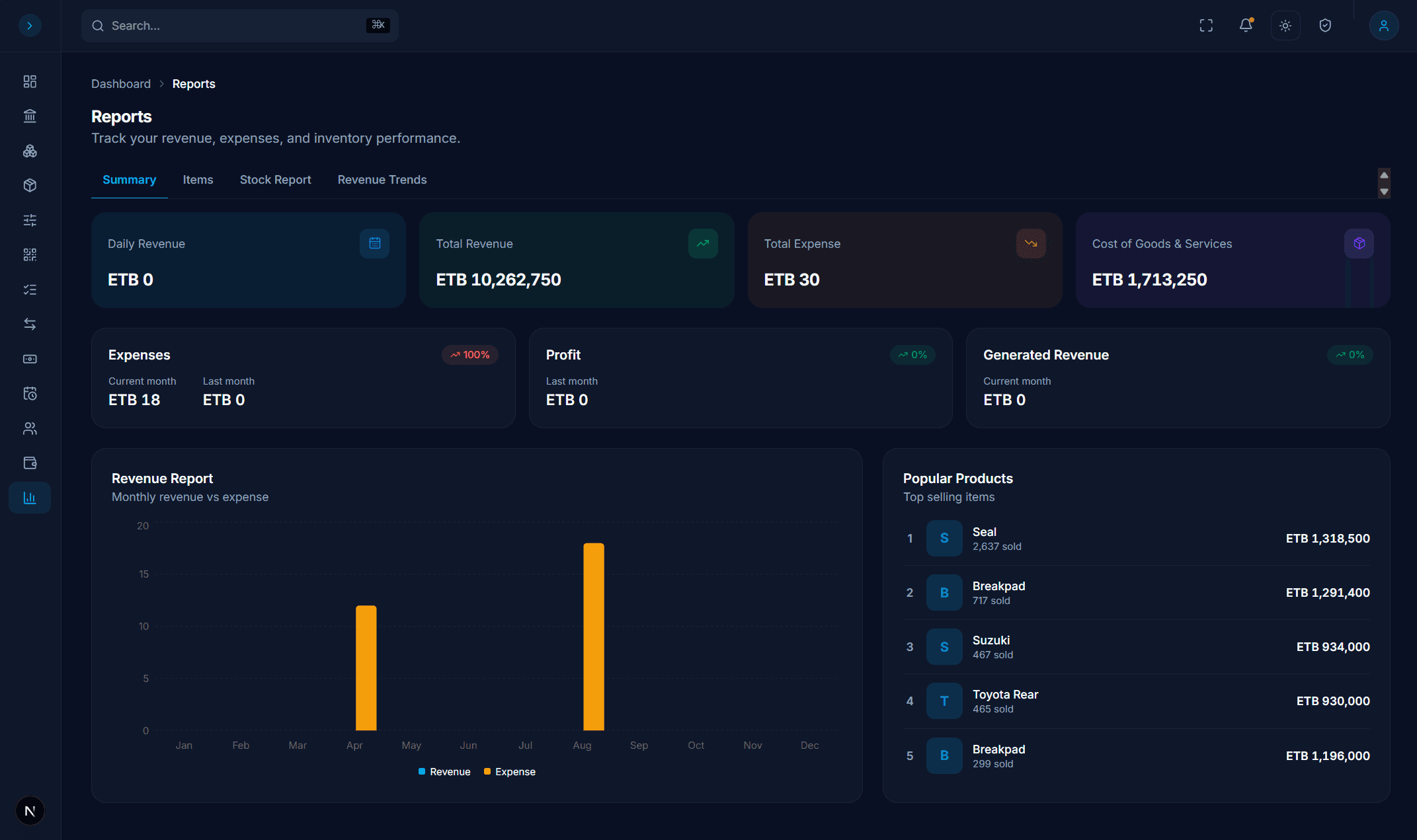Open the banknote cash icon in sidebar
Image resolution: width=1417 pixels, height=840 pixels.
tap(30, 359)
